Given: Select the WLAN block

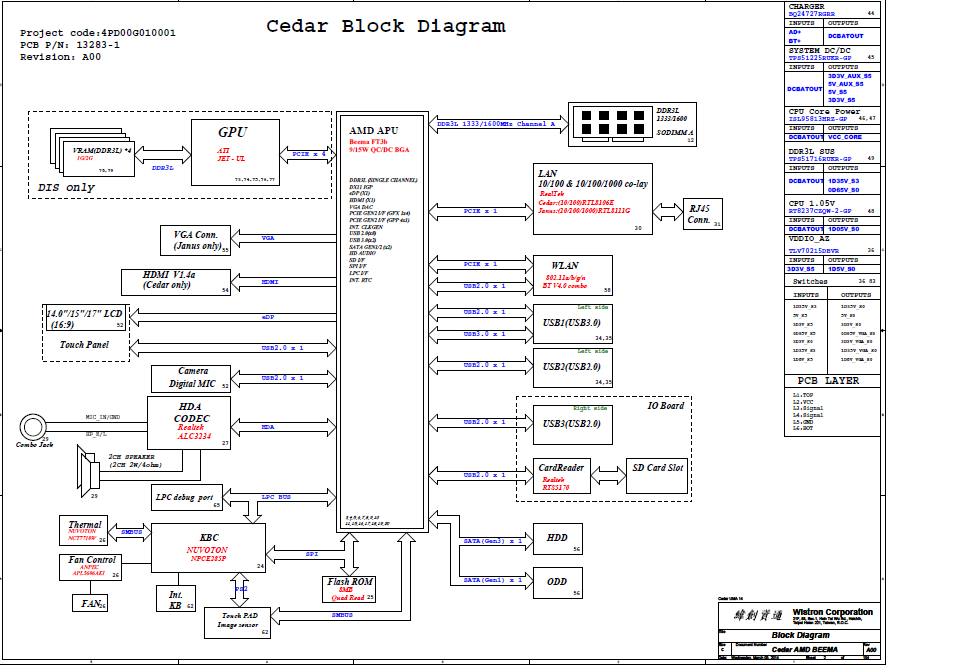Looking at the screenshot, I should click(x=572, y=275).
